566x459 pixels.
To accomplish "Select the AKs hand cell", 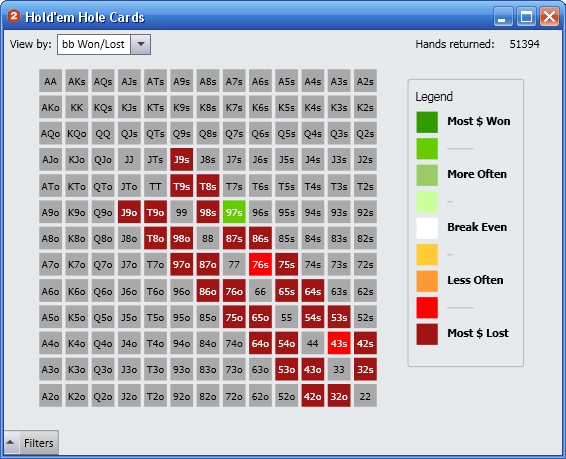I will (x=77, y=81).
